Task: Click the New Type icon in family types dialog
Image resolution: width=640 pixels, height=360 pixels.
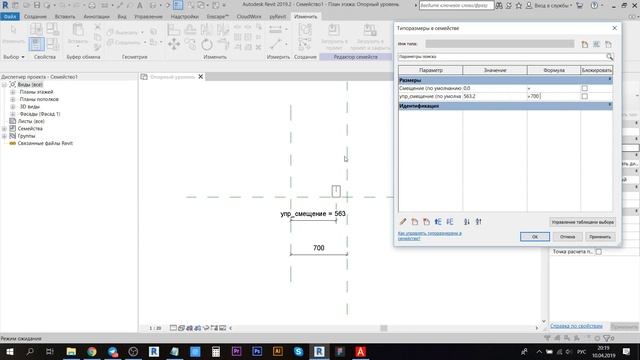Action: [584, 44]
